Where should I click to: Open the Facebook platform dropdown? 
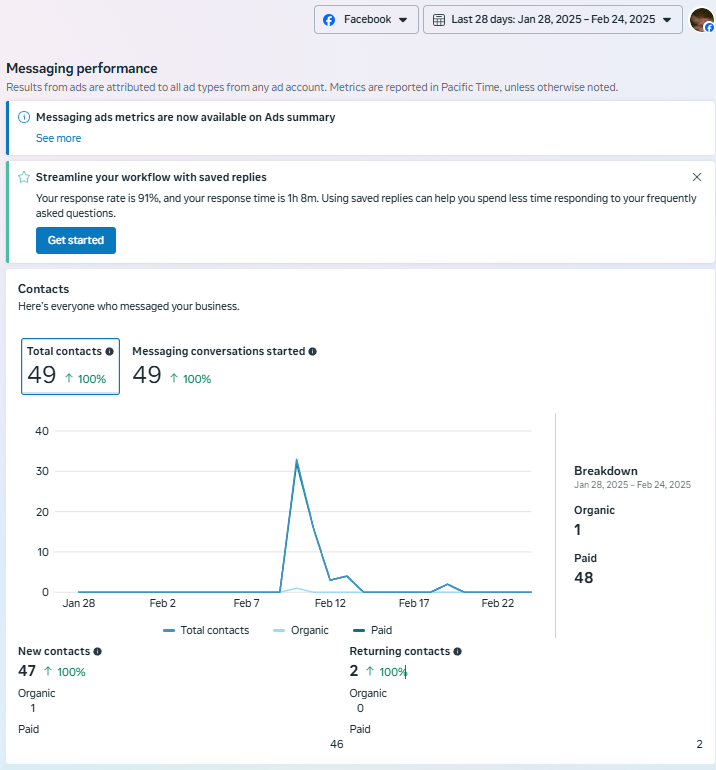point(366,20)
